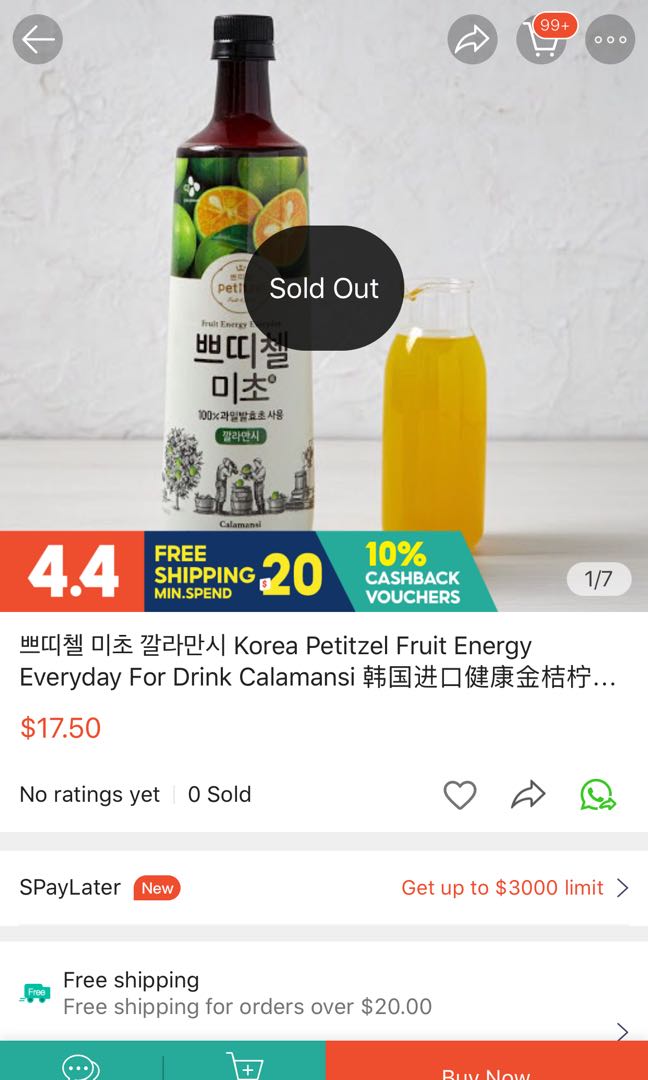Expand the free shipping details chevron

tap(621, 1031)
